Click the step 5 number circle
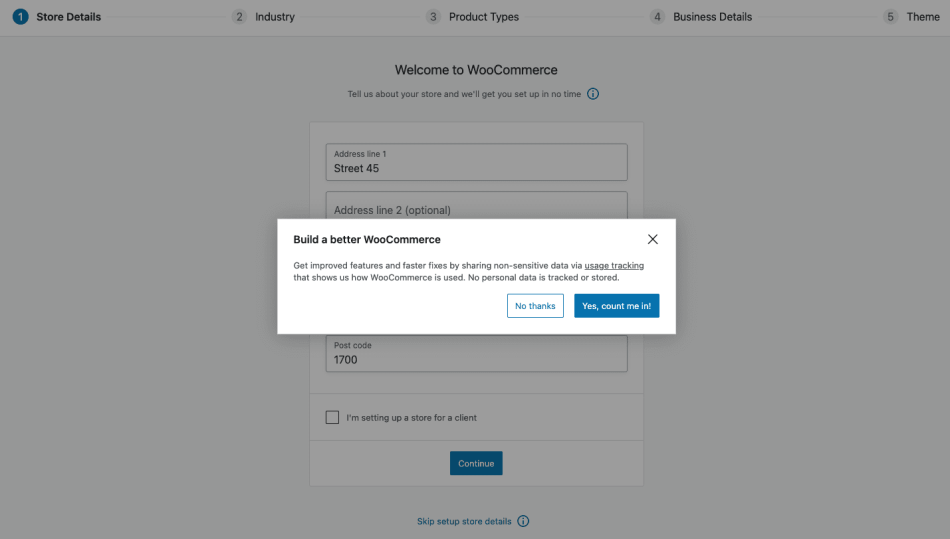 point(891,16)
